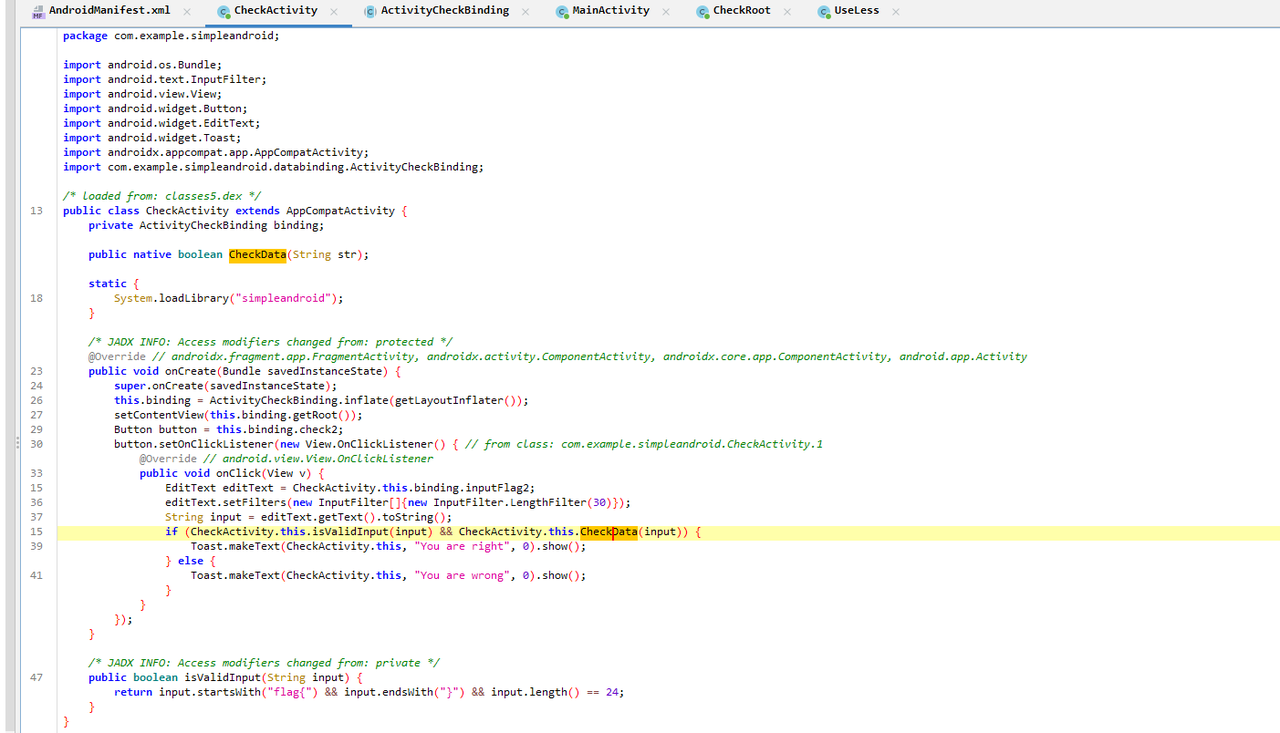The width and height of the screenshot is (1280, 733).
Task: Close the UseLess tab
Action: (x=895, y=12)
